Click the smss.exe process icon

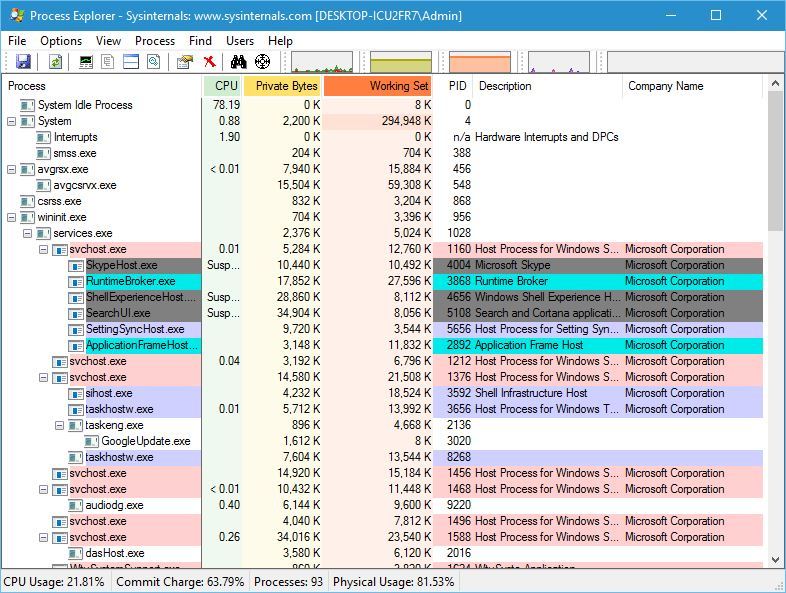(44, 153)
